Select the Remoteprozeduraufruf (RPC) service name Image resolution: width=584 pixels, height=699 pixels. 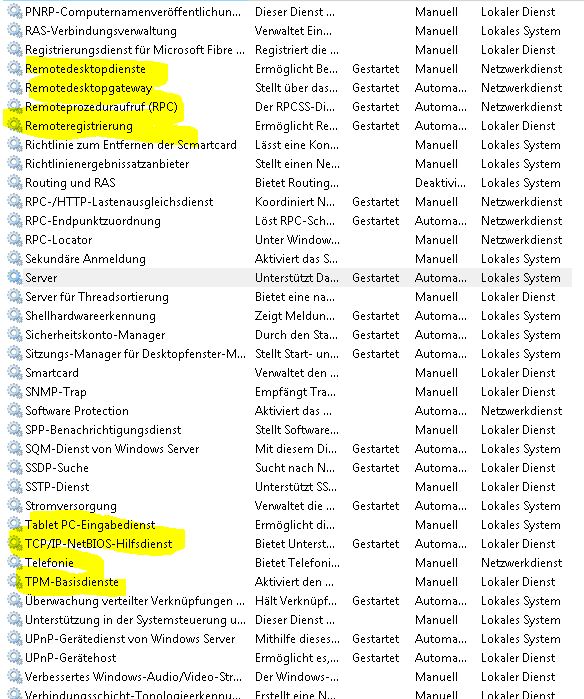pyautogui.click(x=101, y=107)
